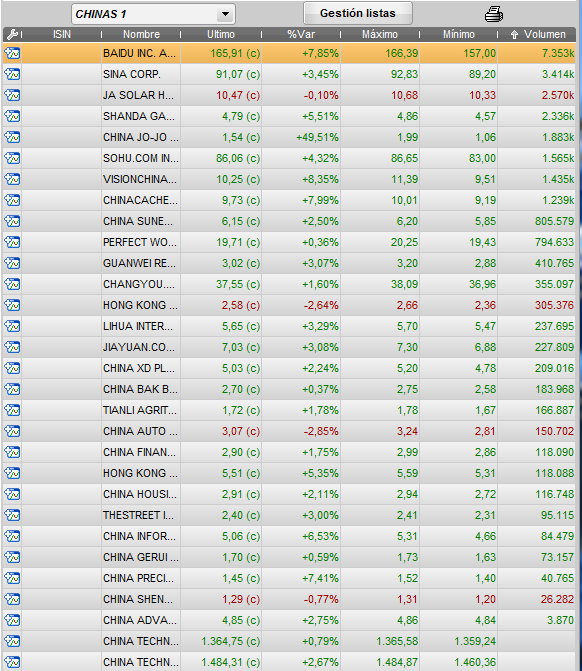The image size is (582, 671).
Task: Select the CHINA JO-JO stock name
Action: tap(141, 137)
